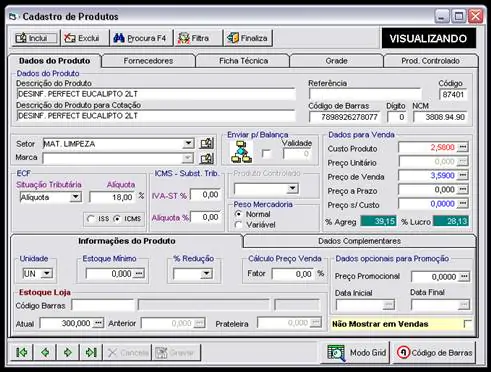Open Modo Grid view
The height and width of the screenshot is (372, 491).
click(x=356, y=352)
